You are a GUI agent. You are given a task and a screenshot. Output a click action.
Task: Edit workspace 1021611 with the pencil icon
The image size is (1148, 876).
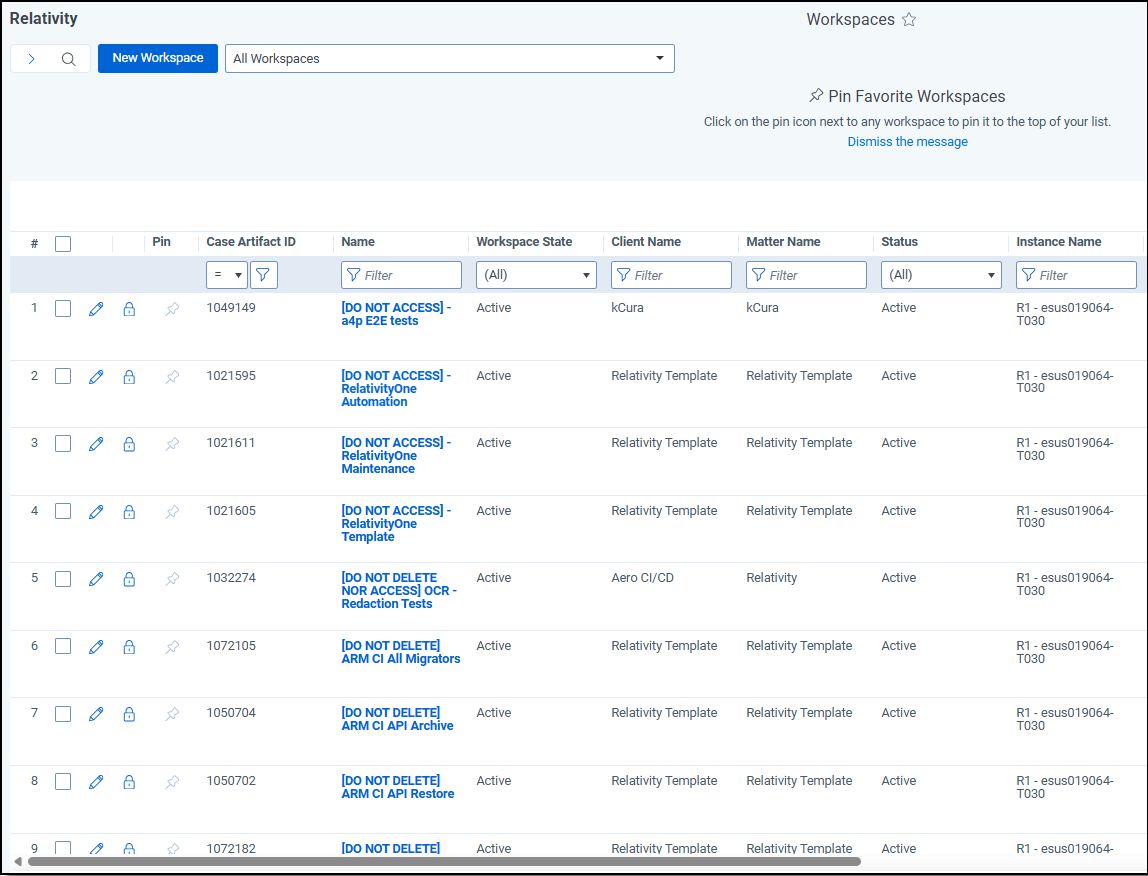(x=96, y=444)
